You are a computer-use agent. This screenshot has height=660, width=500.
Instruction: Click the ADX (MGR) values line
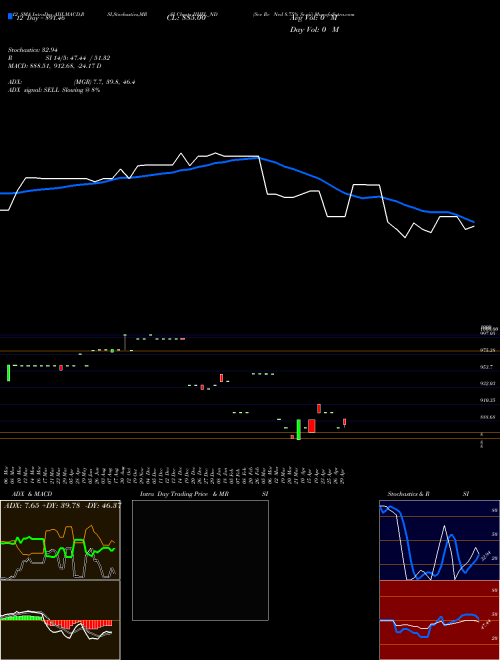[x=72, y=82]
